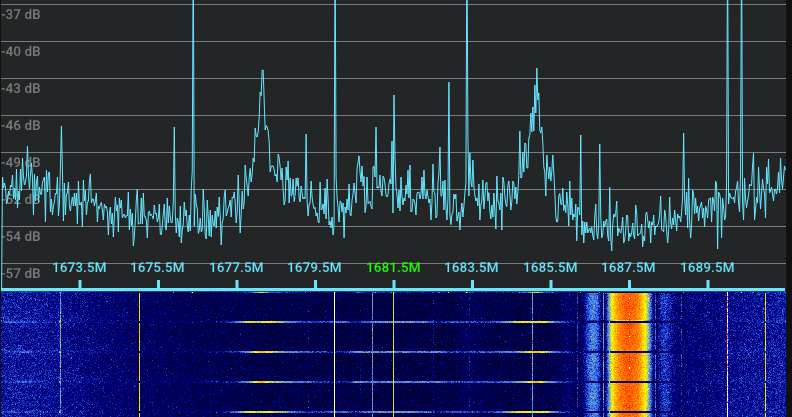Select the 1689.5M frequency axis label
This screenshot has width=792, height=417.
click(x=707, y=268)
